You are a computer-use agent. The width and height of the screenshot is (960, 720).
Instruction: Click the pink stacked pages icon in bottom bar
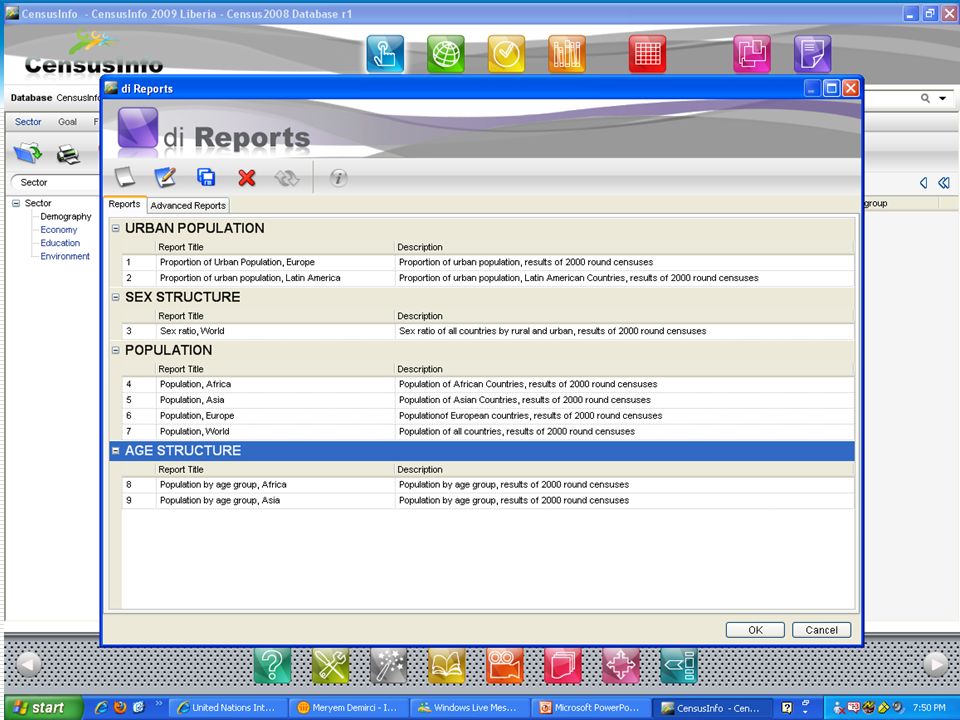[563, 666]
